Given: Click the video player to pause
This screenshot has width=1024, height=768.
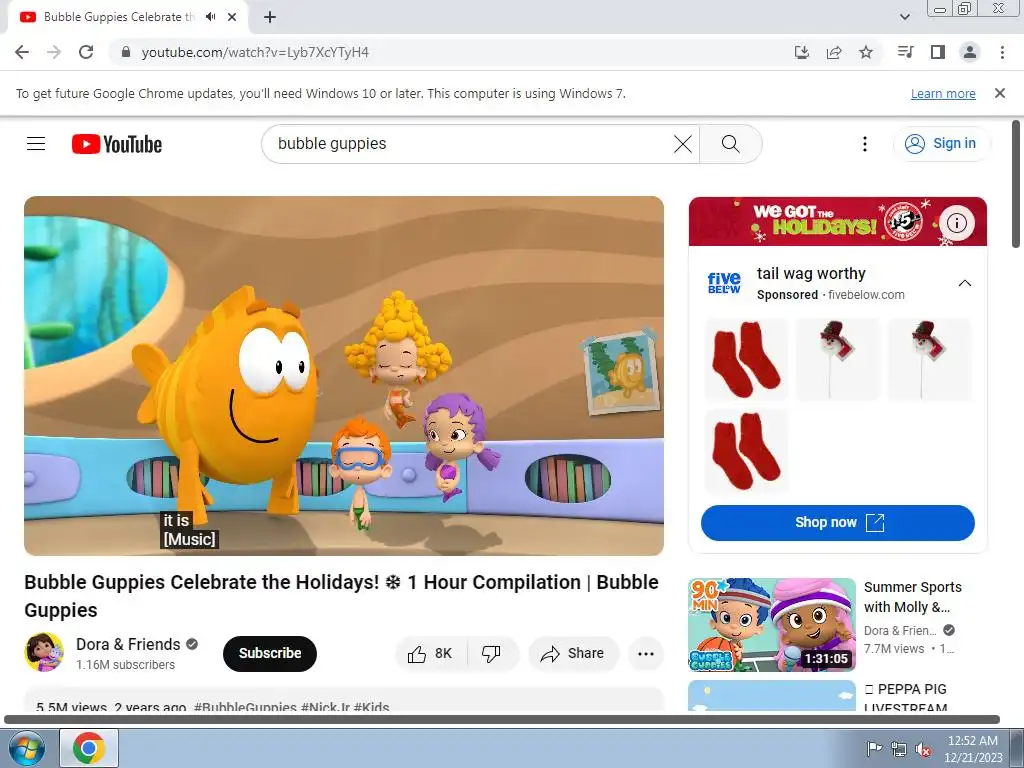Looking at the screenshot, I should click(344, 376).
